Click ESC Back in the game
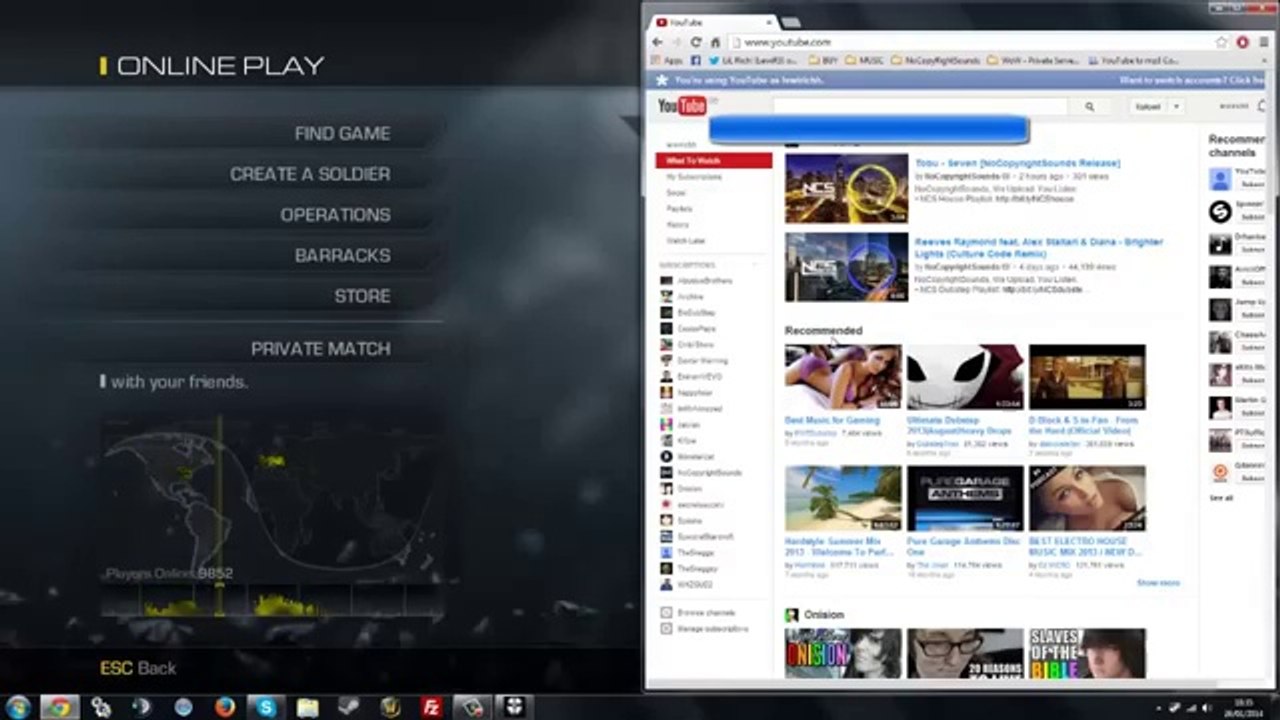The image size is (1280, 720). point(138,668)
